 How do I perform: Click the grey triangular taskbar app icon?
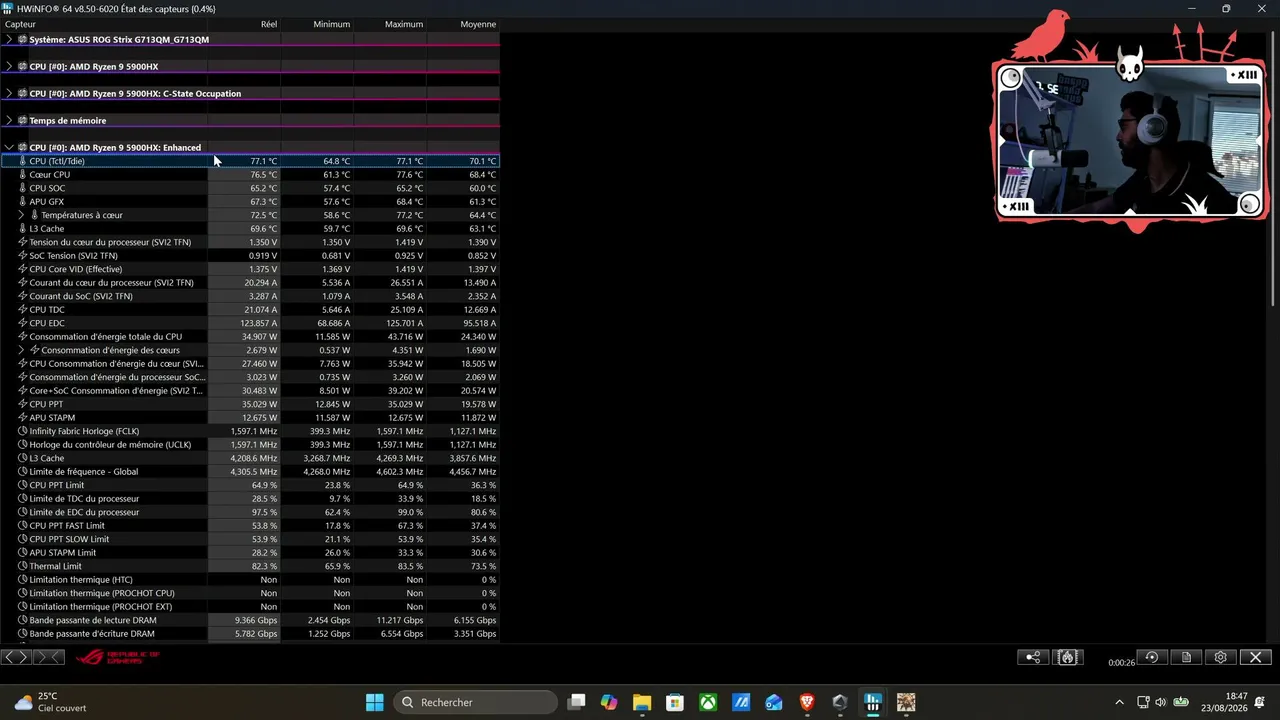click(x=840, y=702)
